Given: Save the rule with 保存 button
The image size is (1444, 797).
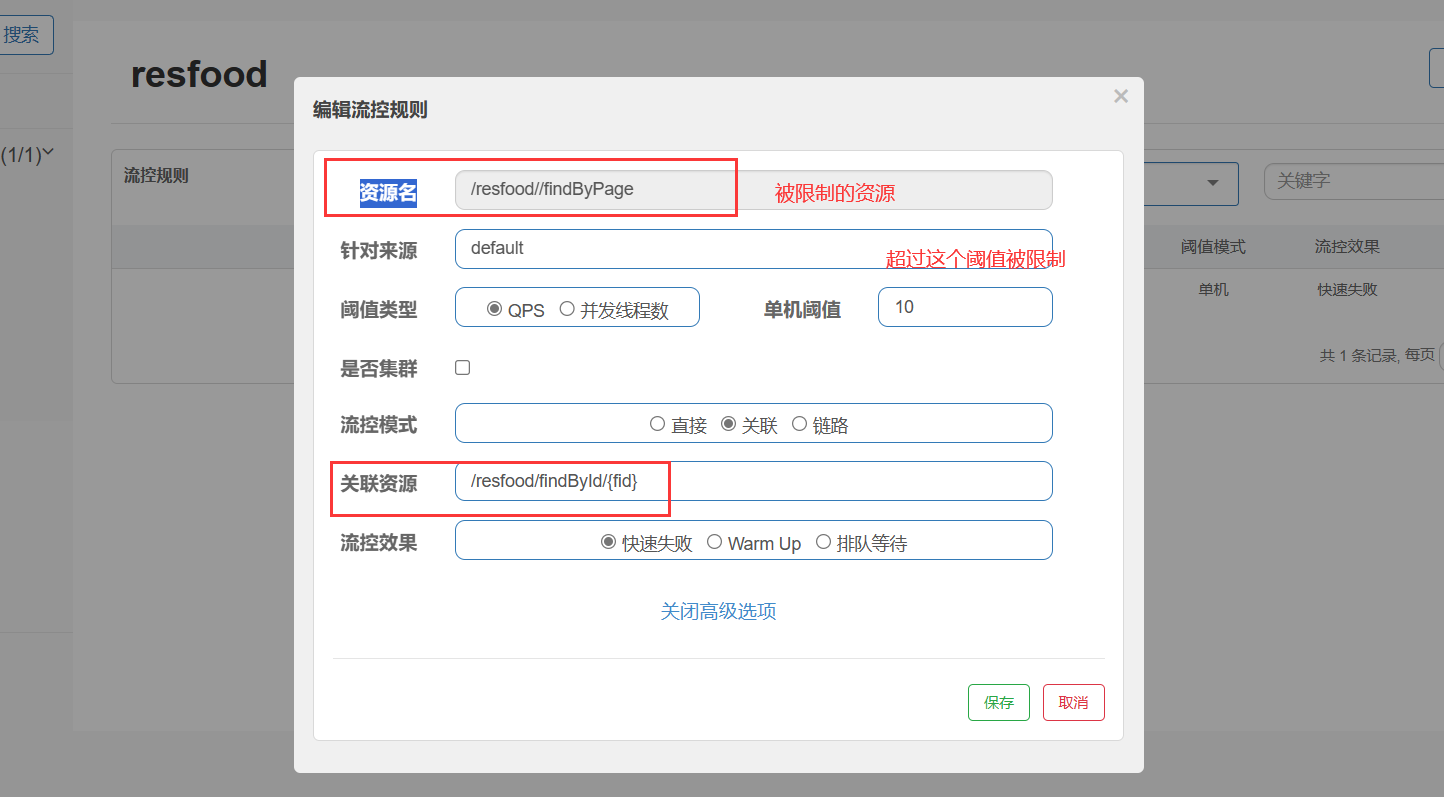Looking at the screenshot, I should pos(998,702).
